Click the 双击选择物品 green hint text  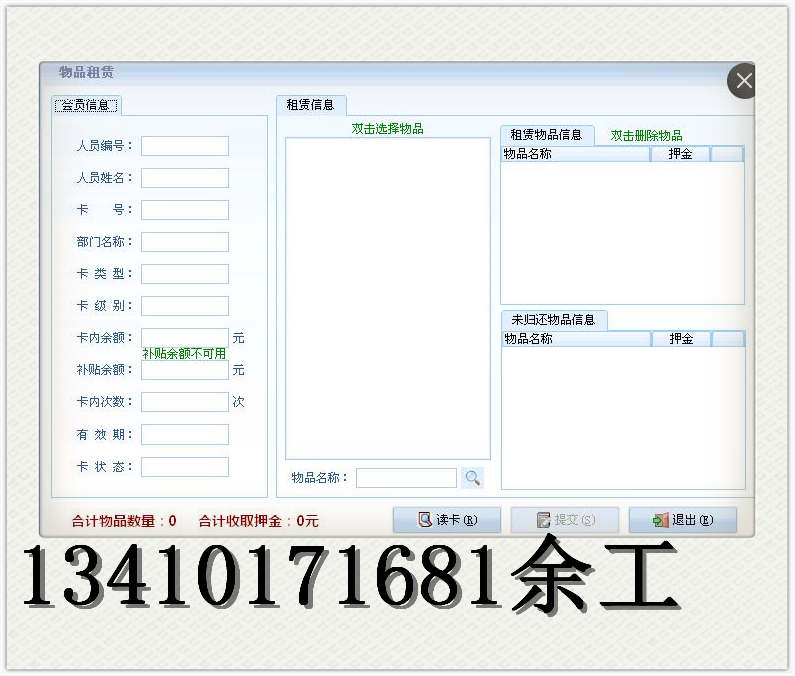point(387,129)
